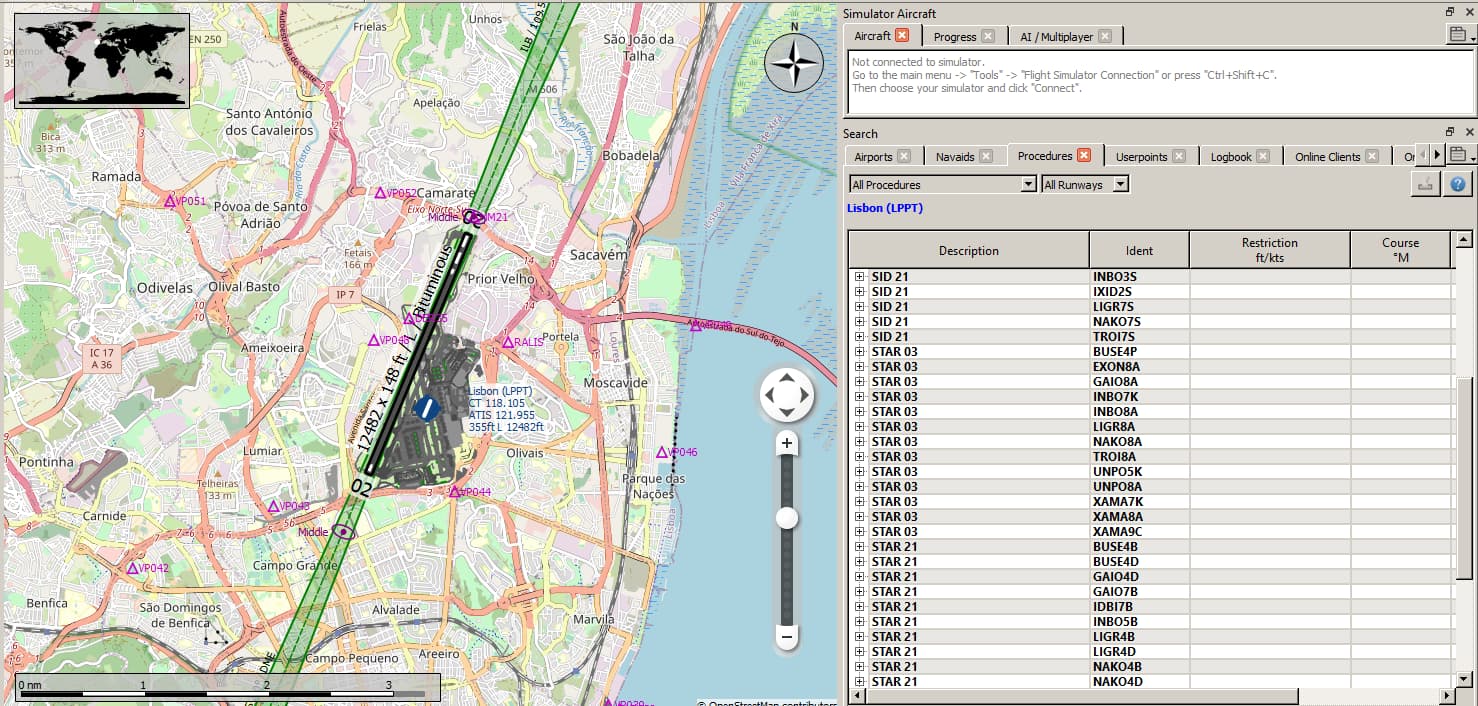Open the tab list icon in Search panel

click(x=1458, y=154)
